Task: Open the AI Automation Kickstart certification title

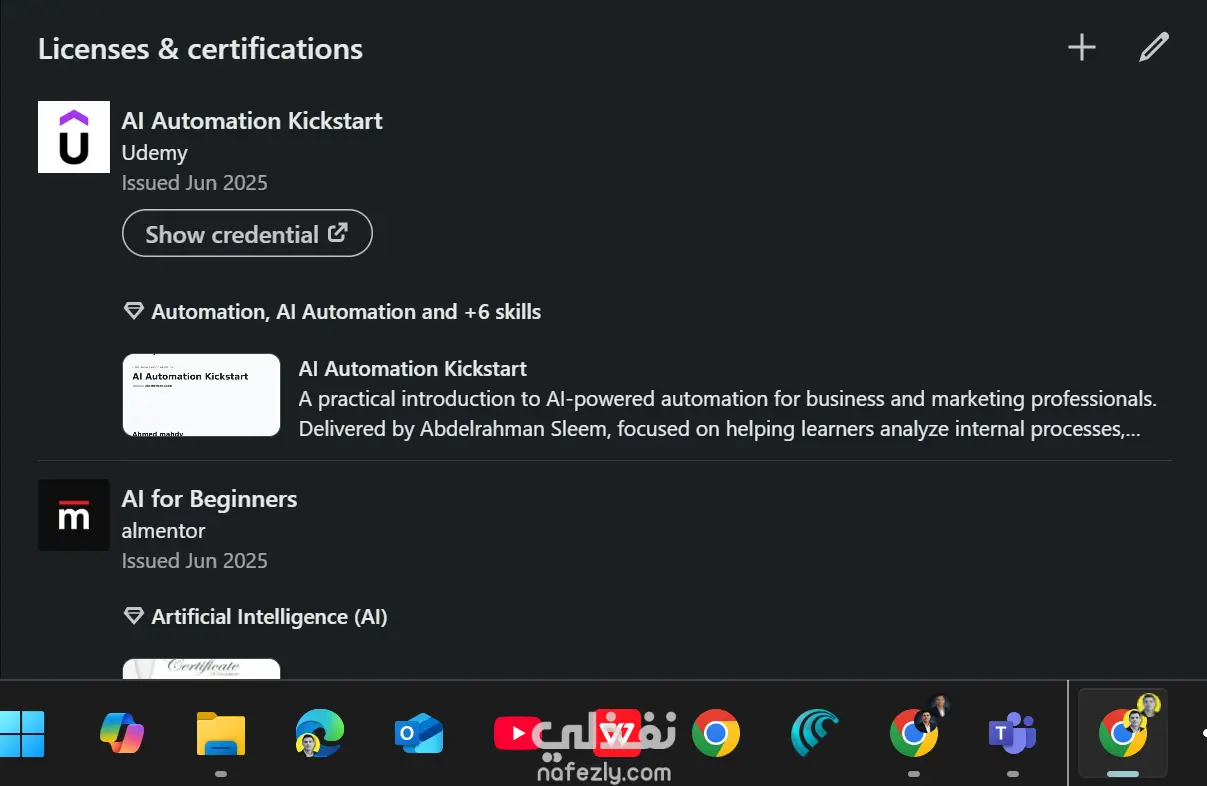Action: (252, 121)
